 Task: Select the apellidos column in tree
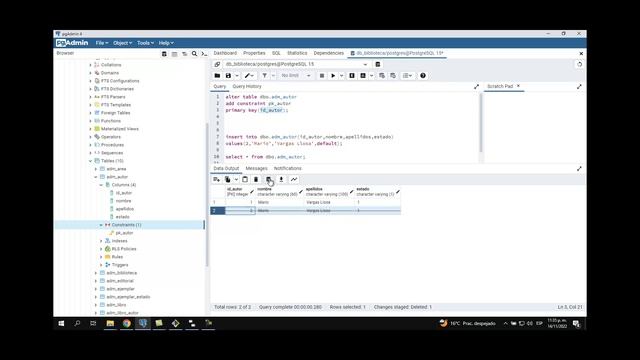124,209
